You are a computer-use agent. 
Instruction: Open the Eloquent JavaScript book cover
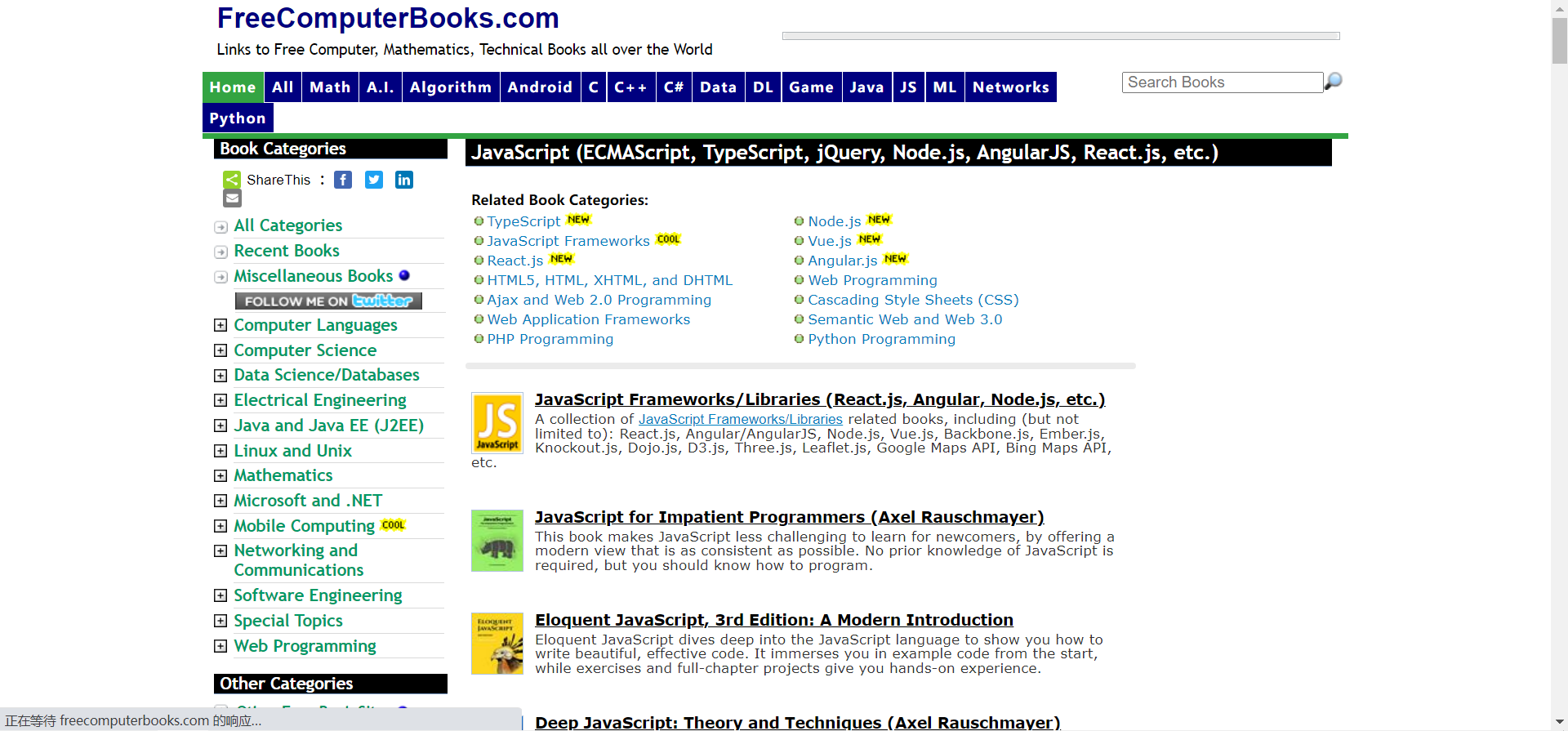click(x=497, y=644)
